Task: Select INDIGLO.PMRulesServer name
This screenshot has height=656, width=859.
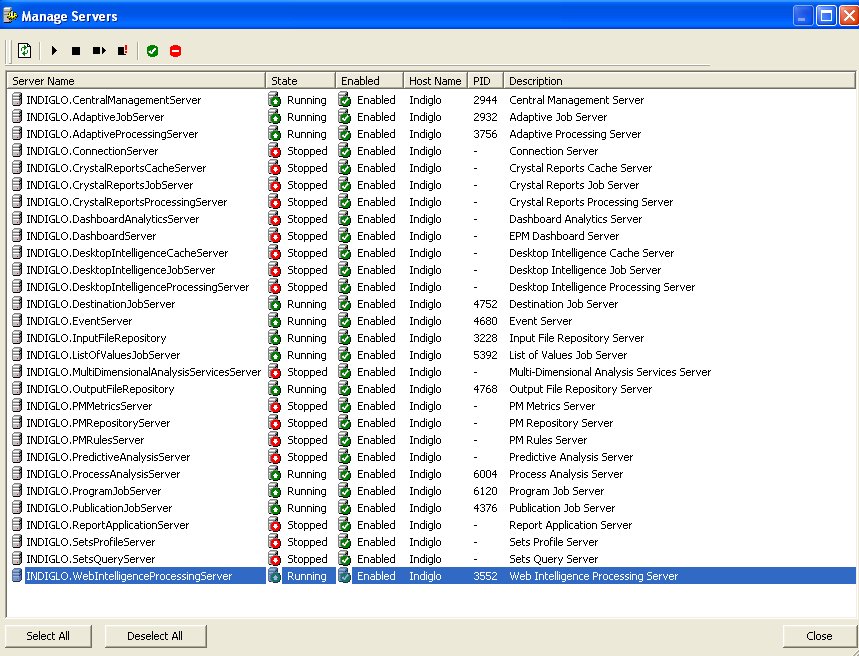Action: pyautogui.click(x=85, y=440)
